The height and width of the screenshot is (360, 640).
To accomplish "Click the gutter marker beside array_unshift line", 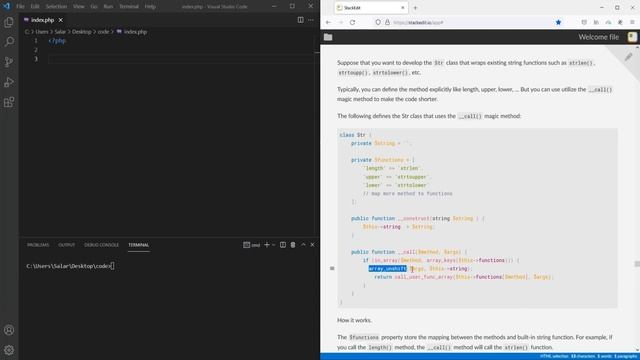I will pyautogui.click(x=332, y=269).
